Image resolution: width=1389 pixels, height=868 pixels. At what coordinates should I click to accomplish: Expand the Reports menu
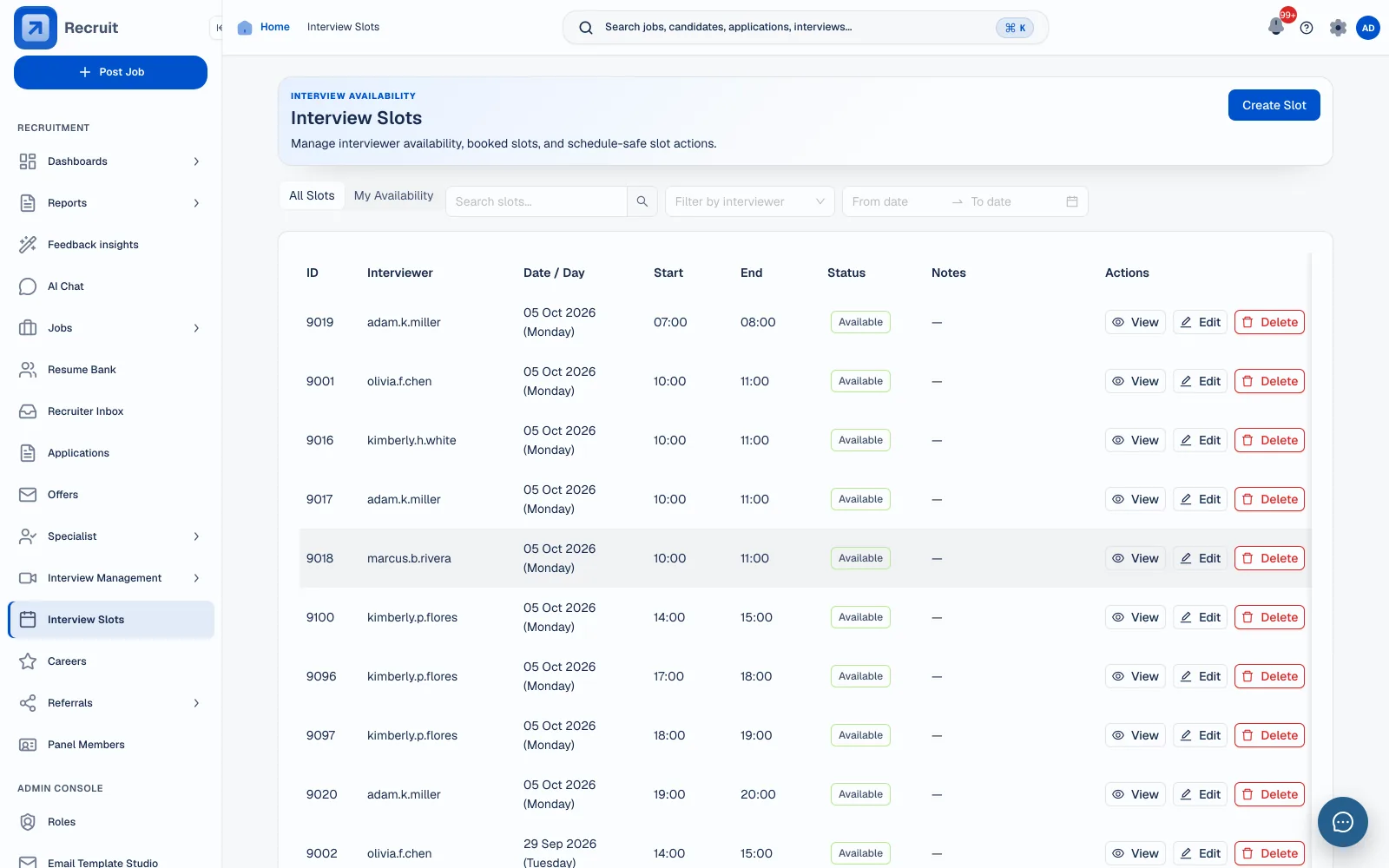pyautogui.click(x=110, y=203)
